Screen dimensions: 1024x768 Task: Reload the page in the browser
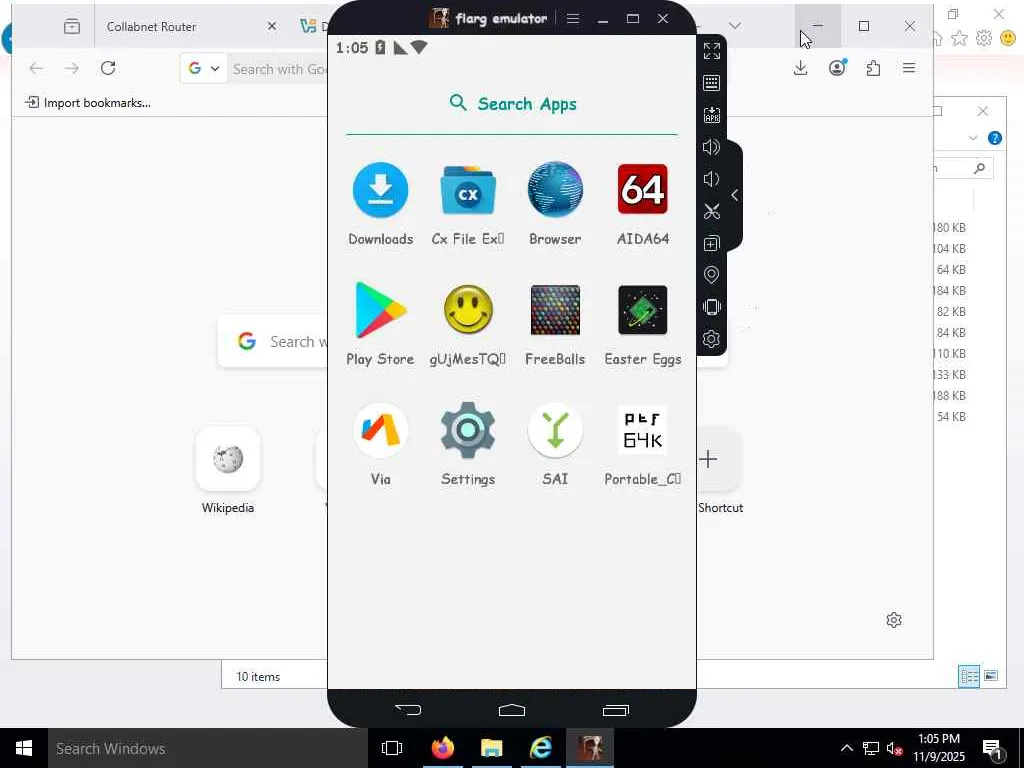pyautogui.click(x=108, y=68)
